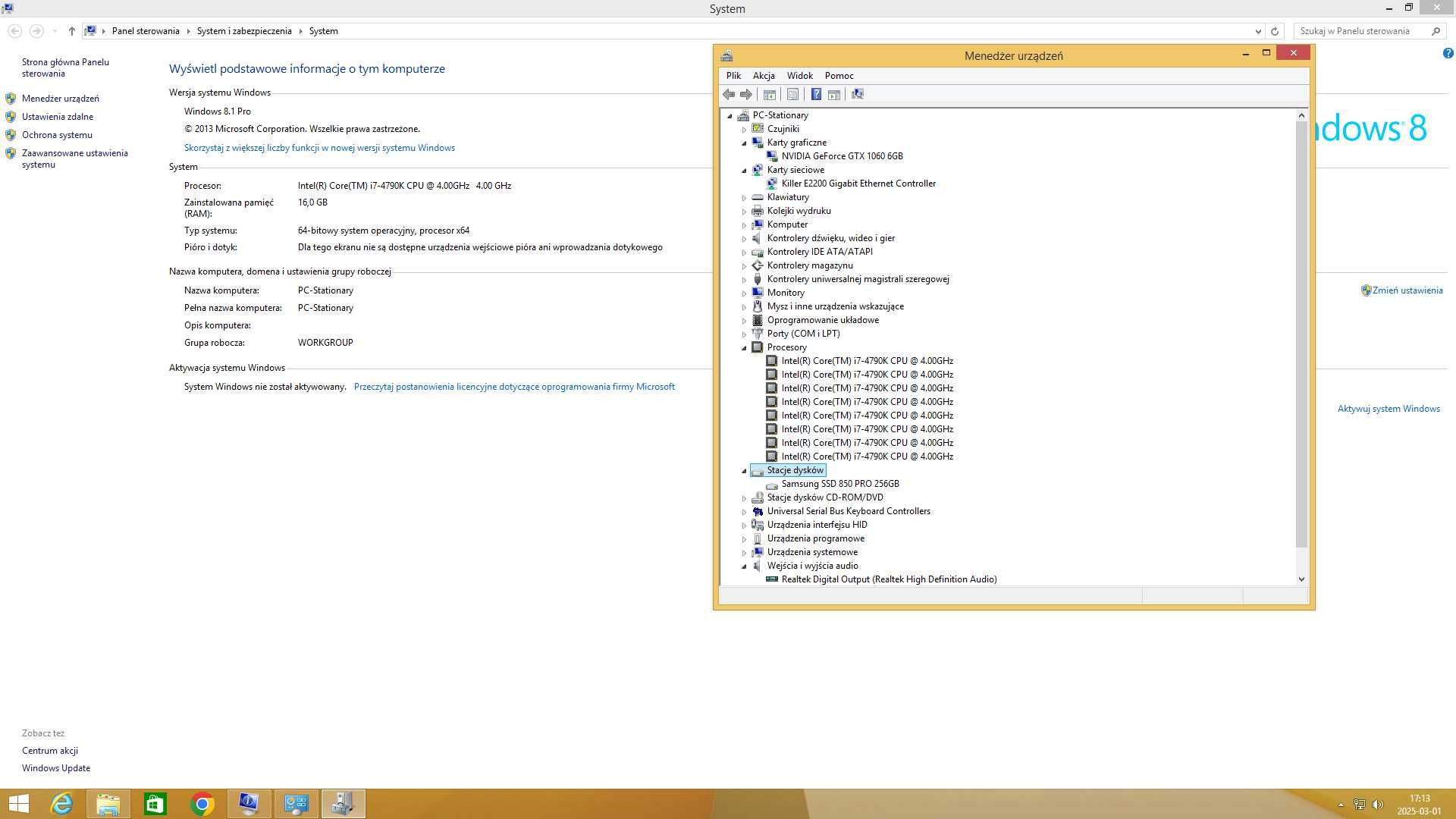
Task: Refresh the Control Panel address bar
Action: click(1275, 31)
